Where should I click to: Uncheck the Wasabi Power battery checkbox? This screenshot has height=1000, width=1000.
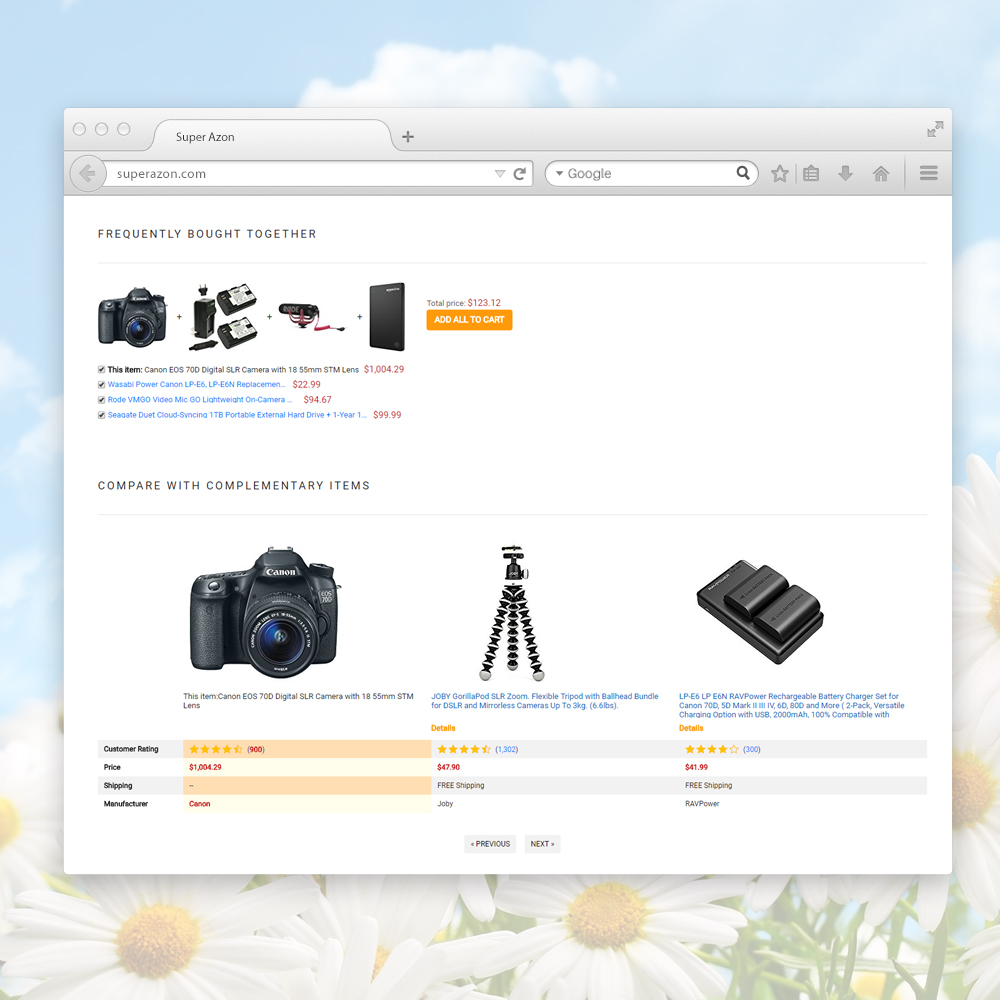pos(101,385)
